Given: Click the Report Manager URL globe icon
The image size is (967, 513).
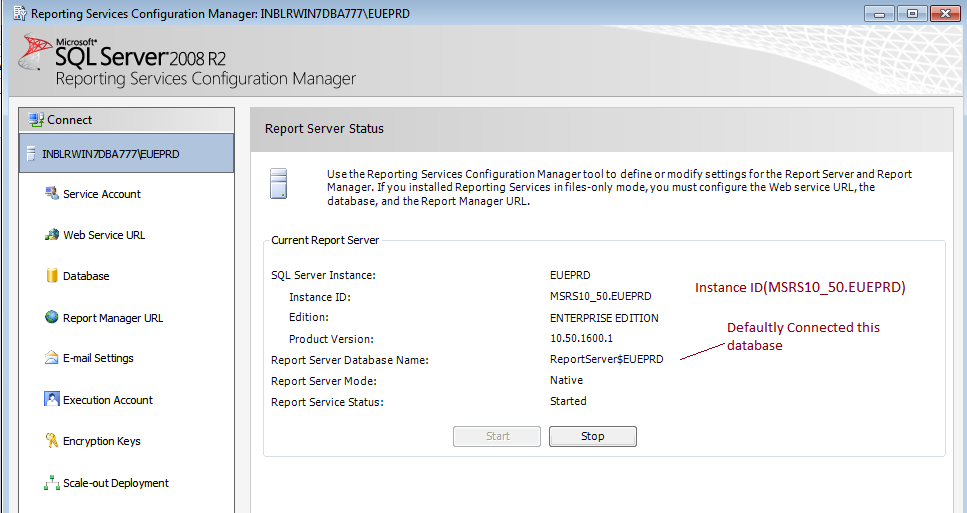Looking at the screenshot, I should [52, 317].
